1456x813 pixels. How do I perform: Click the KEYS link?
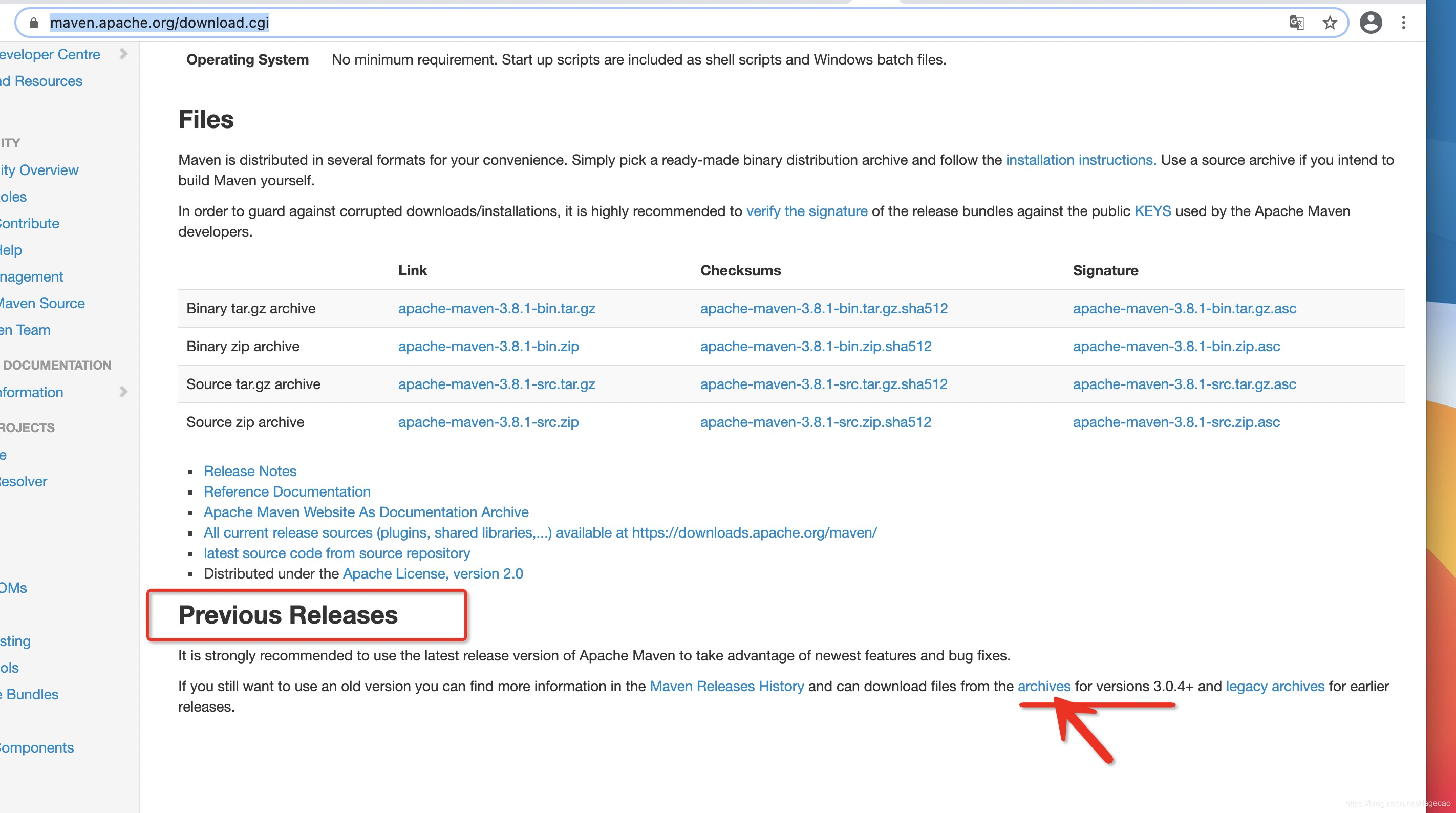[1152, 211]
